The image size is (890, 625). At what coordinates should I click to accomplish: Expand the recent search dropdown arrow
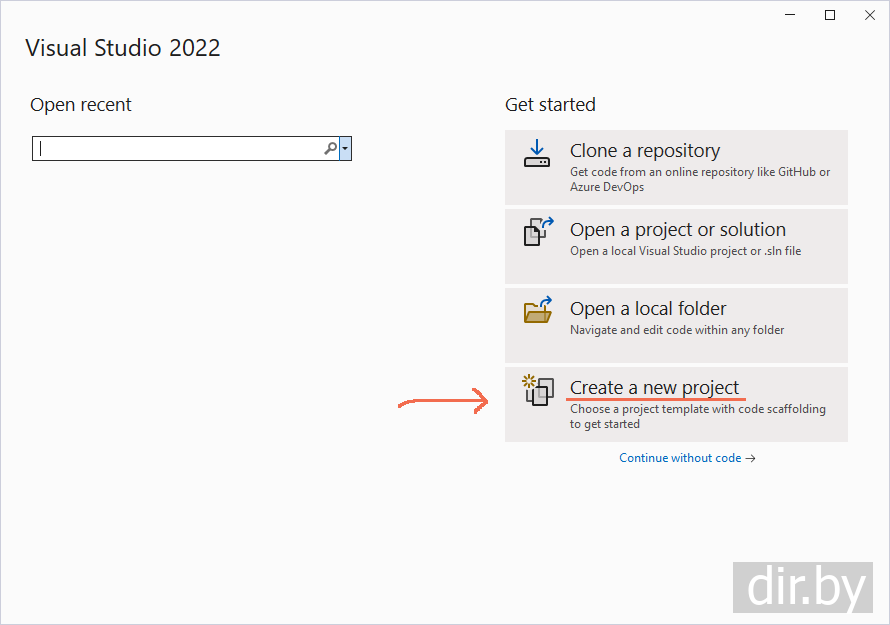tap(345, 149)
